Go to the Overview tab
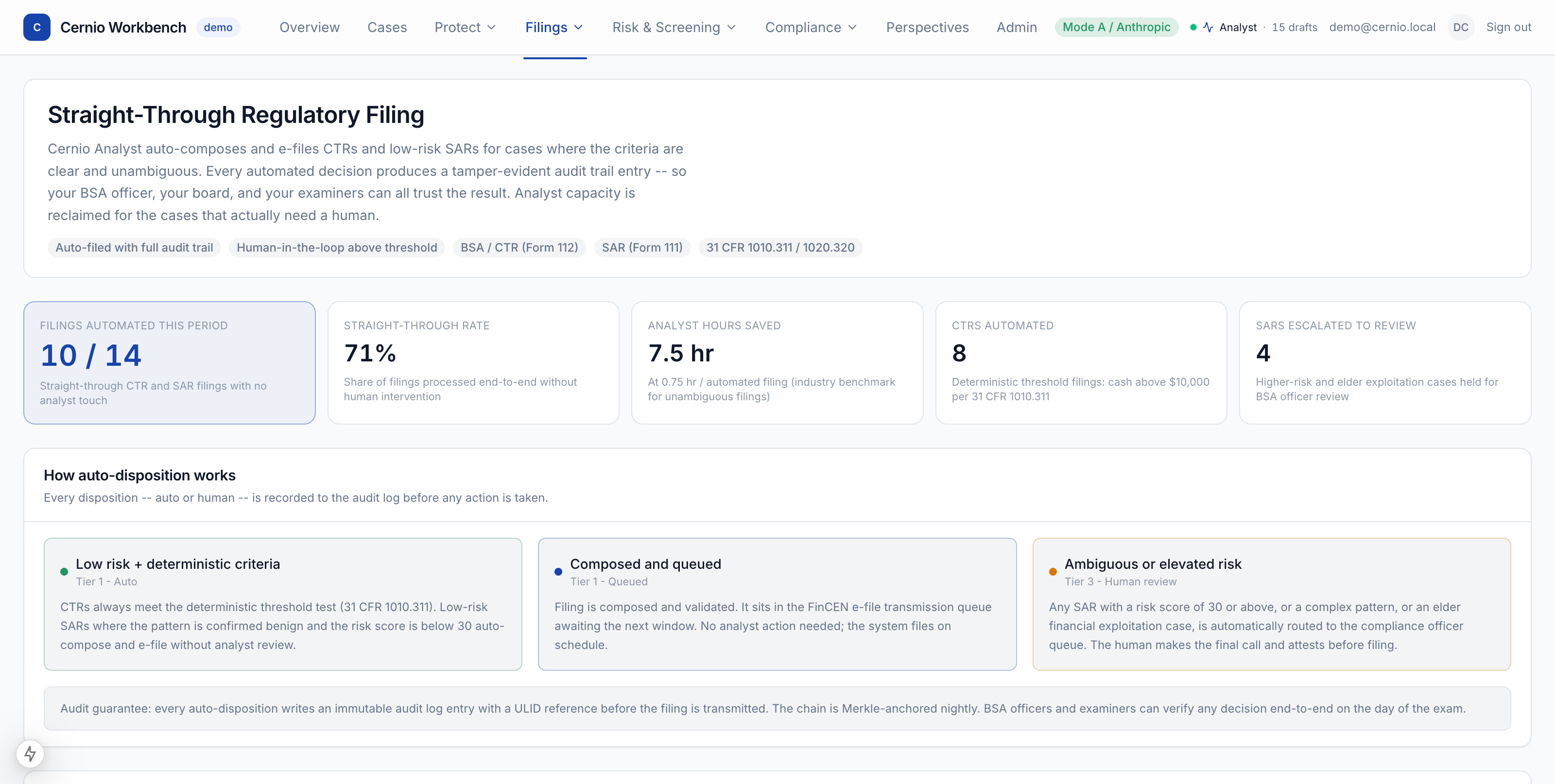 click(310, 27)
